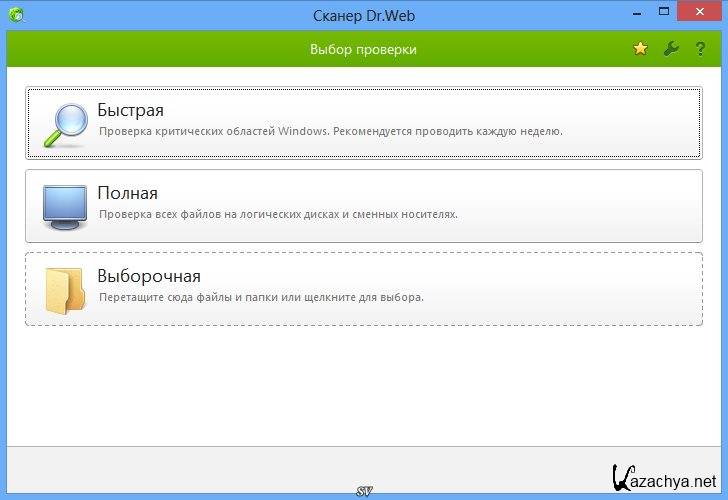Open help with the question mark icon
This screenshot has height=500, width=728.
pos(701,49)
